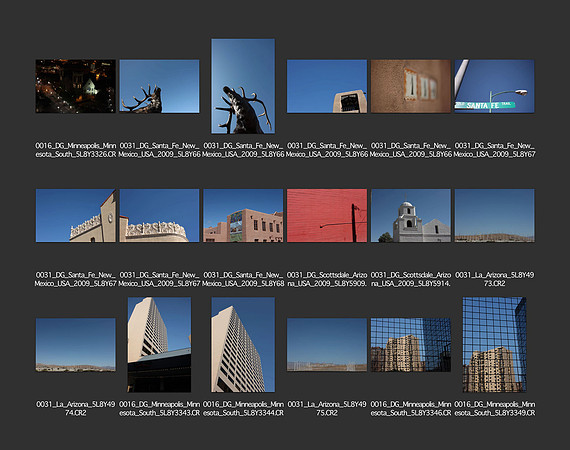Image resolution: width=570 pixels, height=450 pixels.
Task: Select the thumbnail above the 5L8Y4974.CR2 label
Action: point(76,345)
